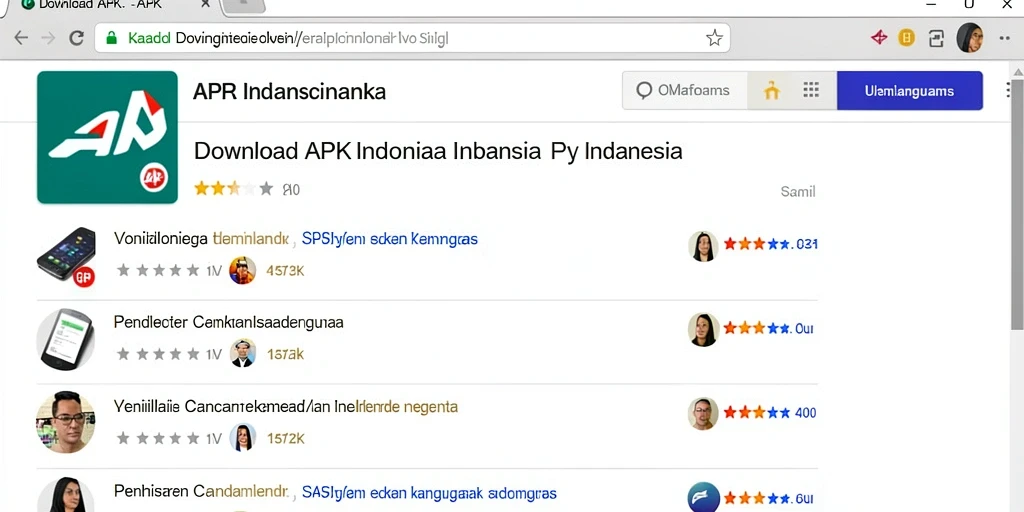The height and width of the screenshot is (512, 1024).
Task: Open the man-with-glasses thumbnail of Yeniillaiis row
Action: (65, 423)
